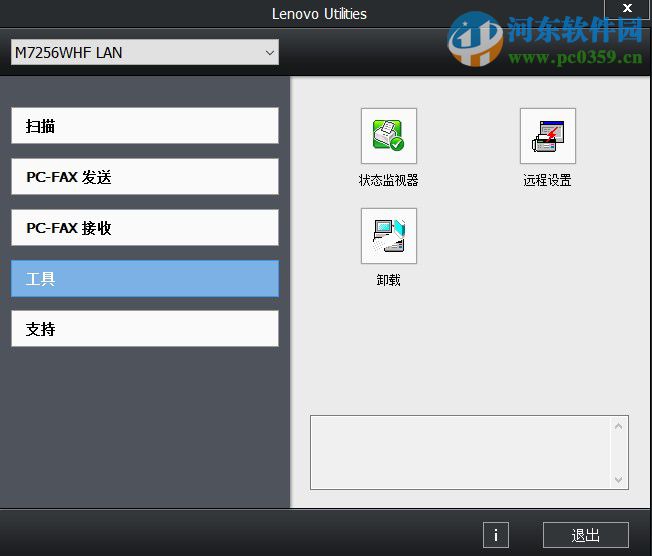
Task: Open the PC-FAX 接收 tab
Action: (x=145, y=227)
